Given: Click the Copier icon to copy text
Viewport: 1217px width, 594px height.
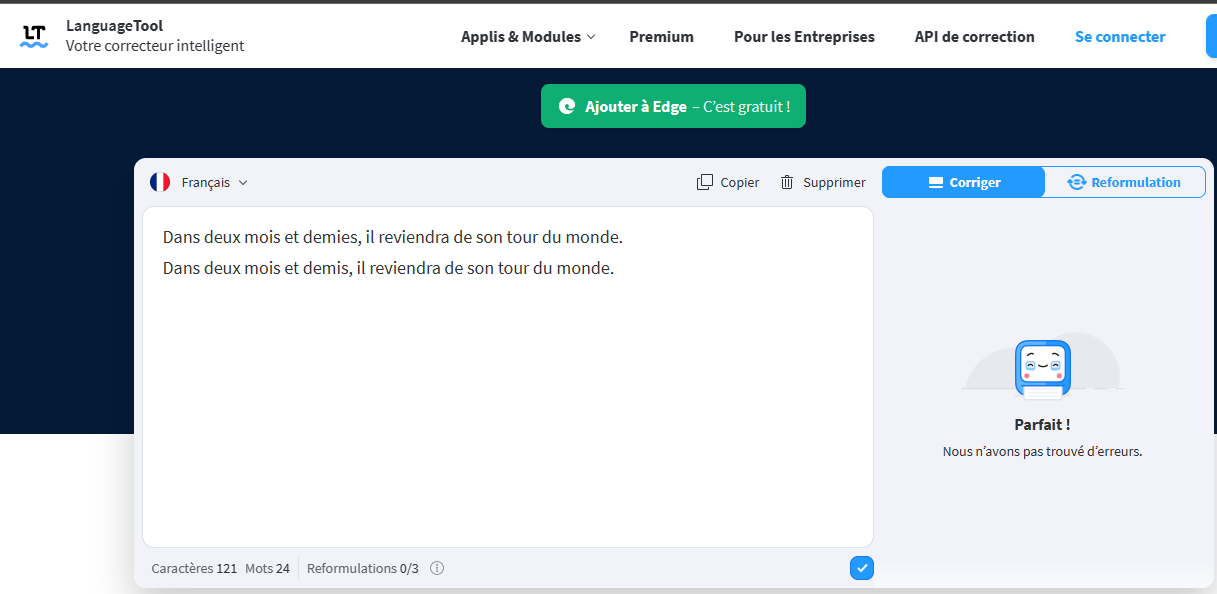Looking at the screenshot, I should [x=706, y=182].
